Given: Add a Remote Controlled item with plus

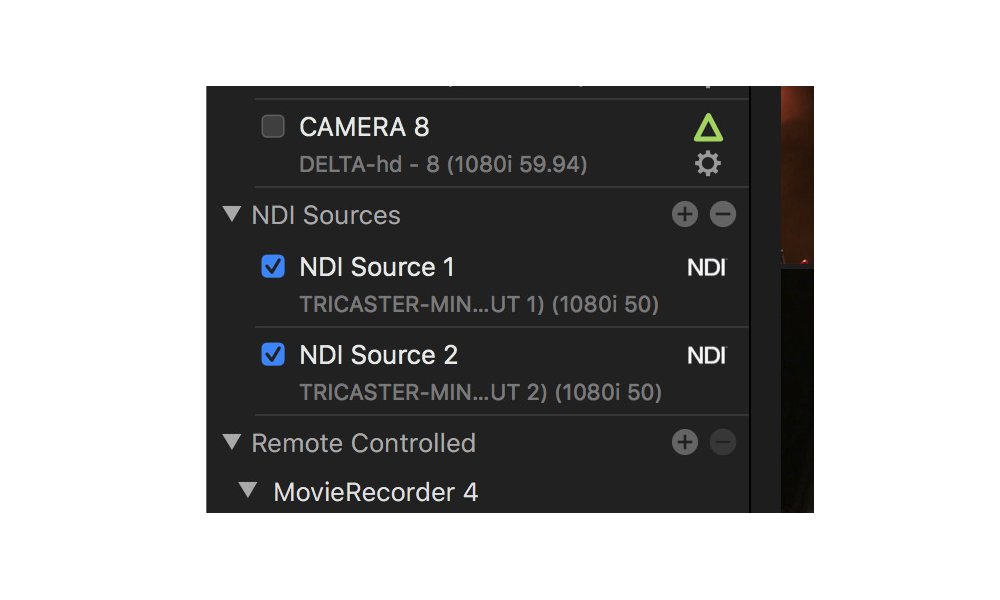Looking at the screenshot, I should point(685,443).
